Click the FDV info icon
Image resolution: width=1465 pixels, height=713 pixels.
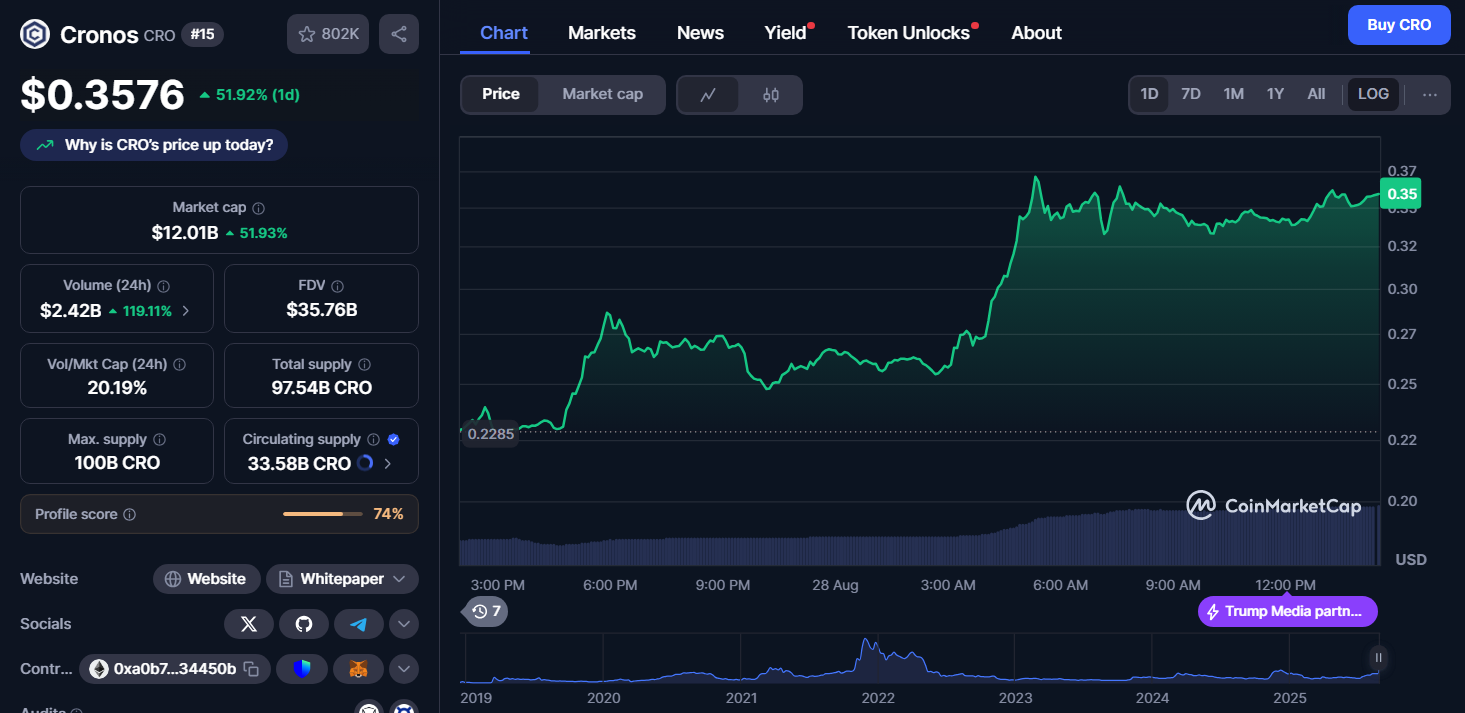338,286
